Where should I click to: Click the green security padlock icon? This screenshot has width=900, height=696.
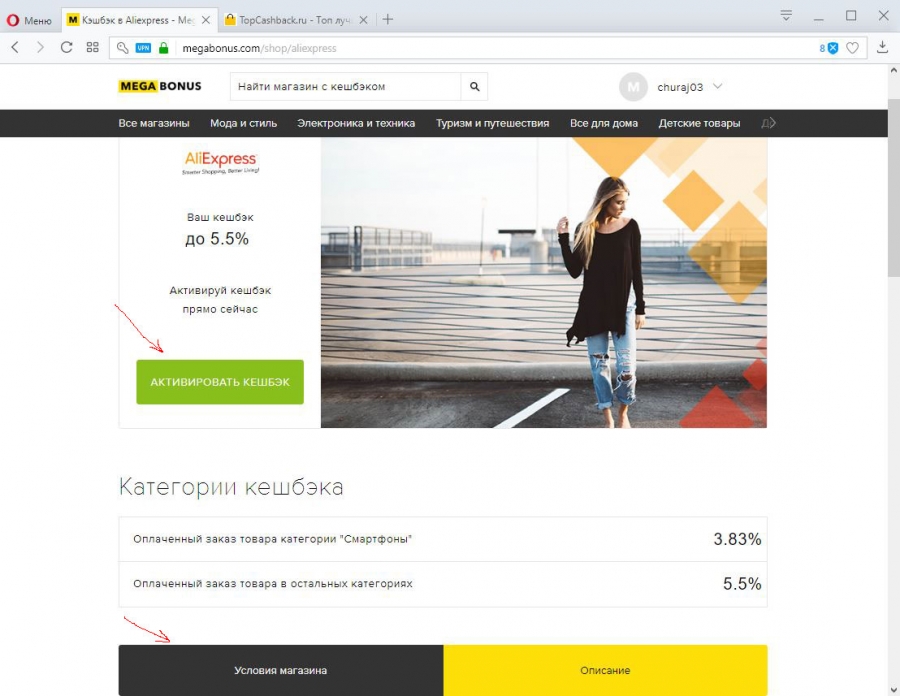tap(164, 48)
